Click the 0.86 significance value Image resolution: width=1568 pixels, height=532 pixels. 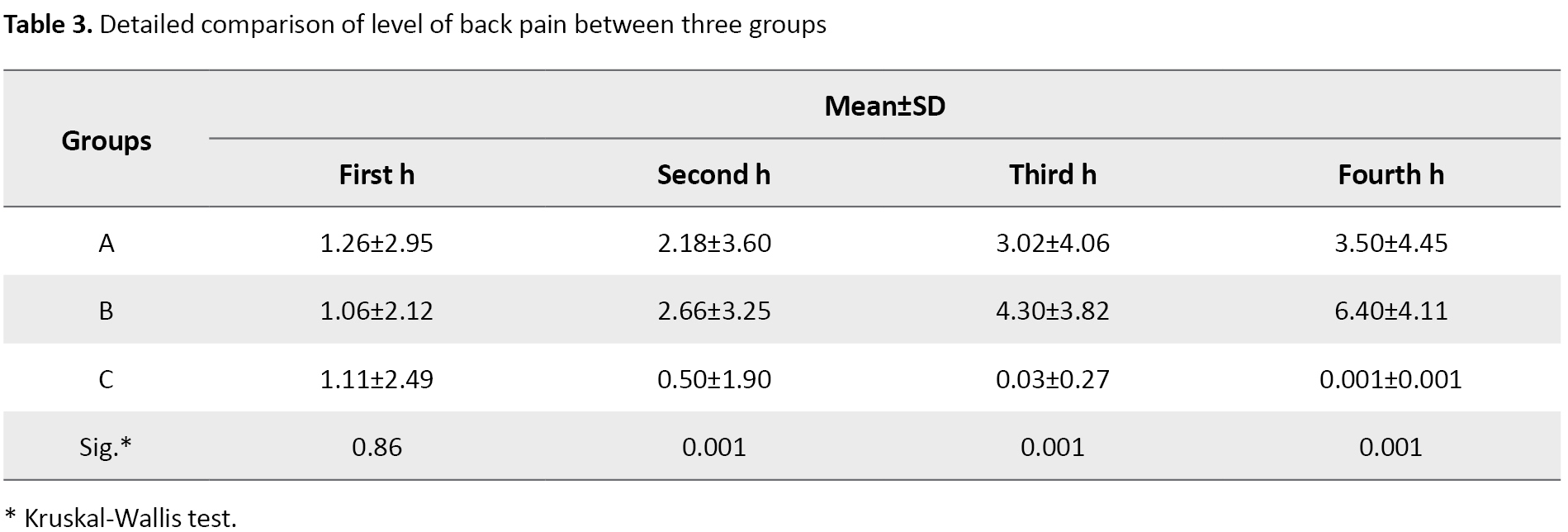pyautogui.click(x=377, y=447)
